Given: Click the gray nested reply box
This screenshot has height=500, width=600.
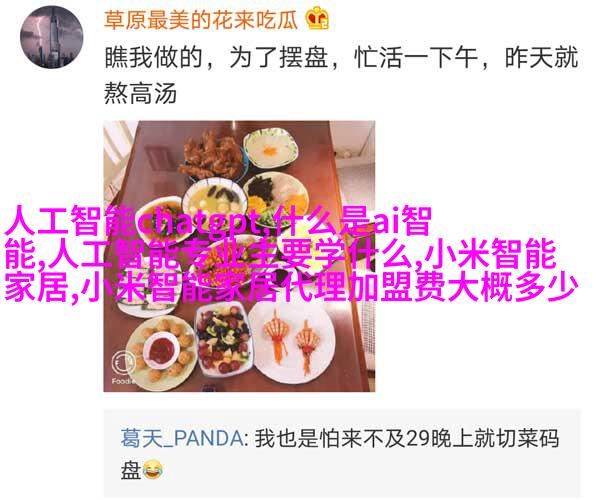Looking at the screenshot, I should pyautogui.click(x=342, y=453).
